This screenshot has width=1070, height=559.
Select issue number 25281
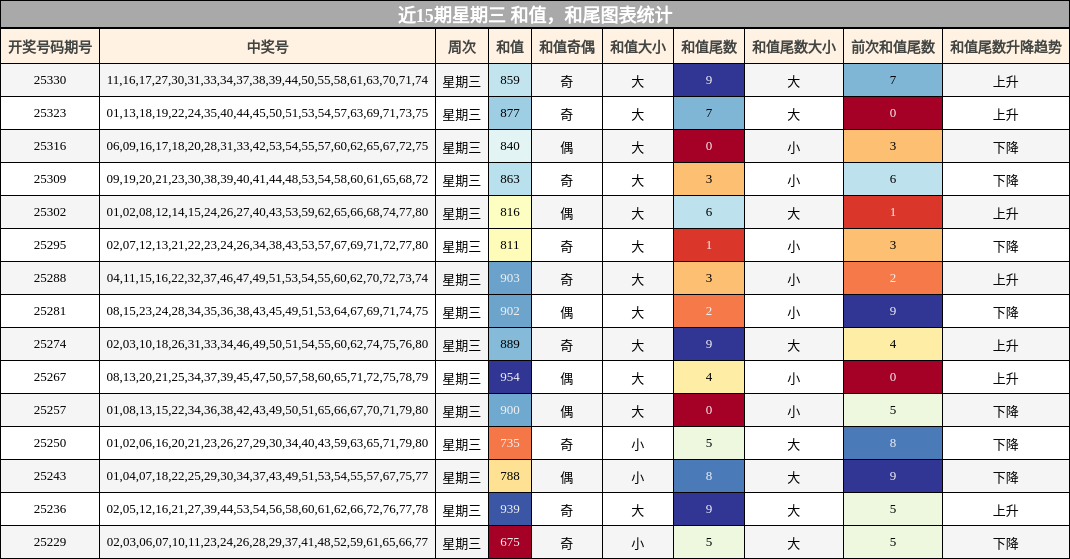click(50, 311)
